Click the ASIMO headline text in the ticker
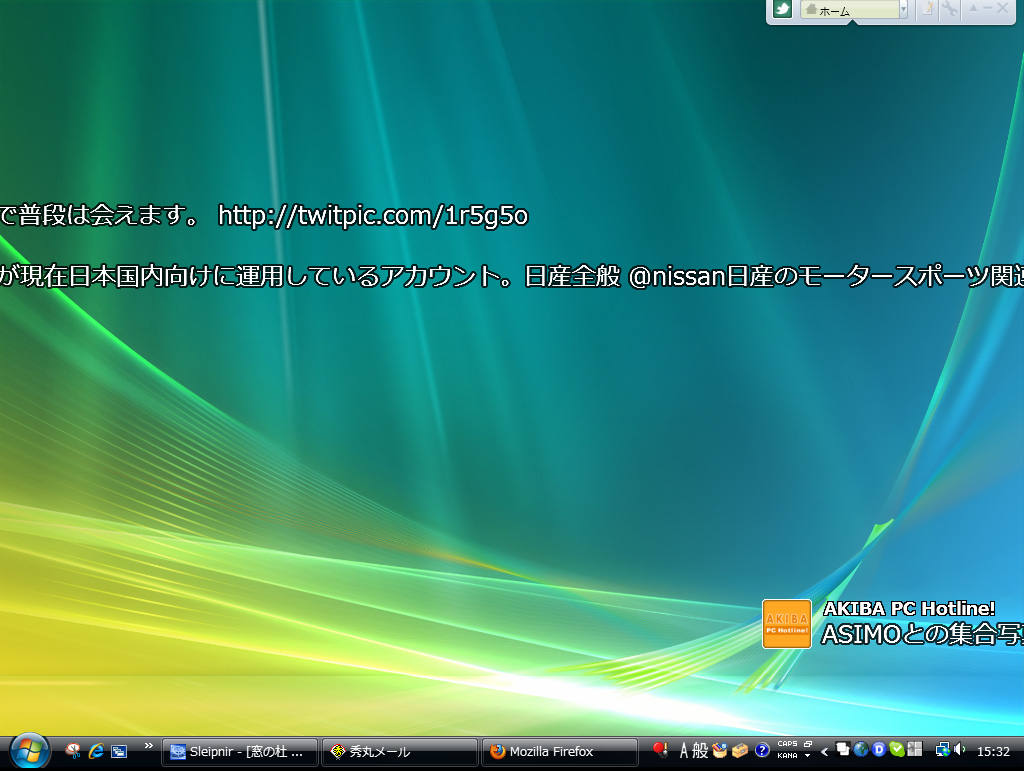Image resolution: width=1024 pixels, height=771 pixels. [x=922, y=635]
